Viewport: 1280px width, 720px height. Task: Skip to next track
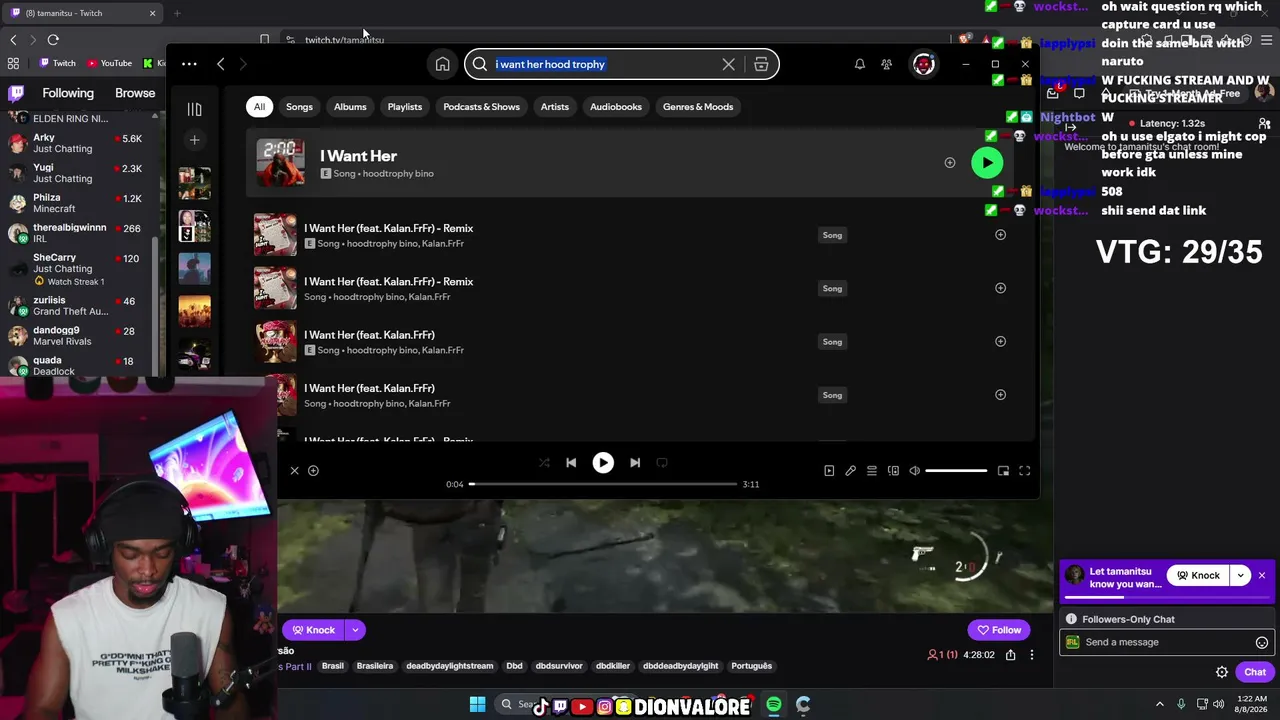[634, 463]
